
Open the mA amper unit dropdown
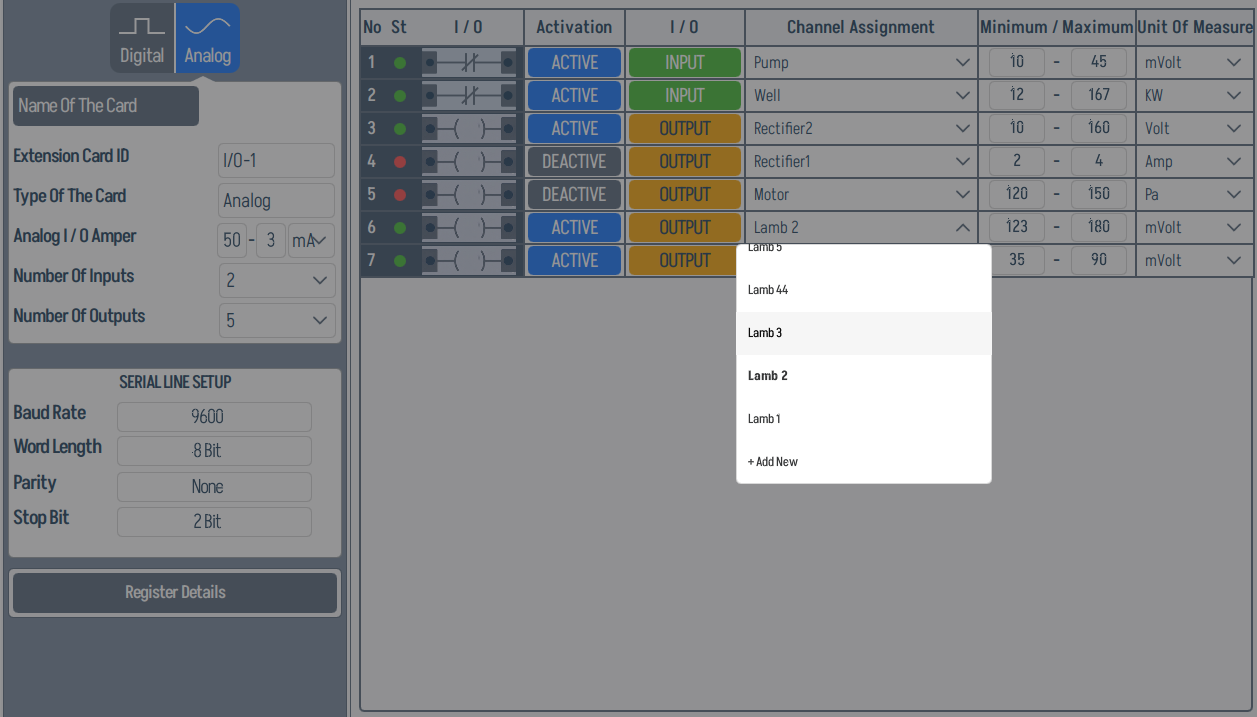(x=312, y=241)
